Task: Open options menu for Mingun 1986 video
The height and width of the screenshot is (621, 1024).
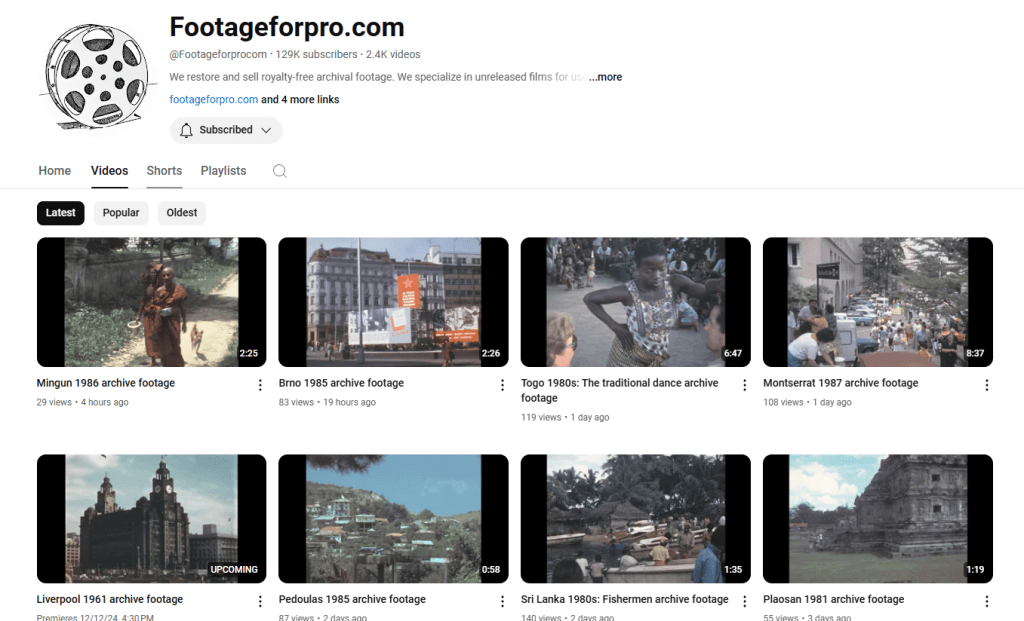Action: [x=260, y=385]
